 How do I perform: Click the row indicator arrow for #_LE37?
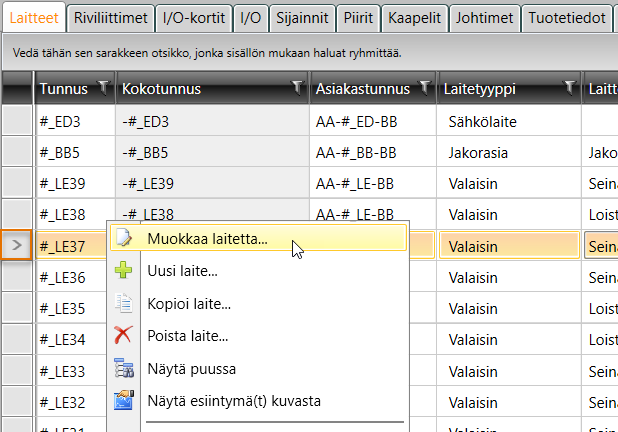[x=17, y=244]
